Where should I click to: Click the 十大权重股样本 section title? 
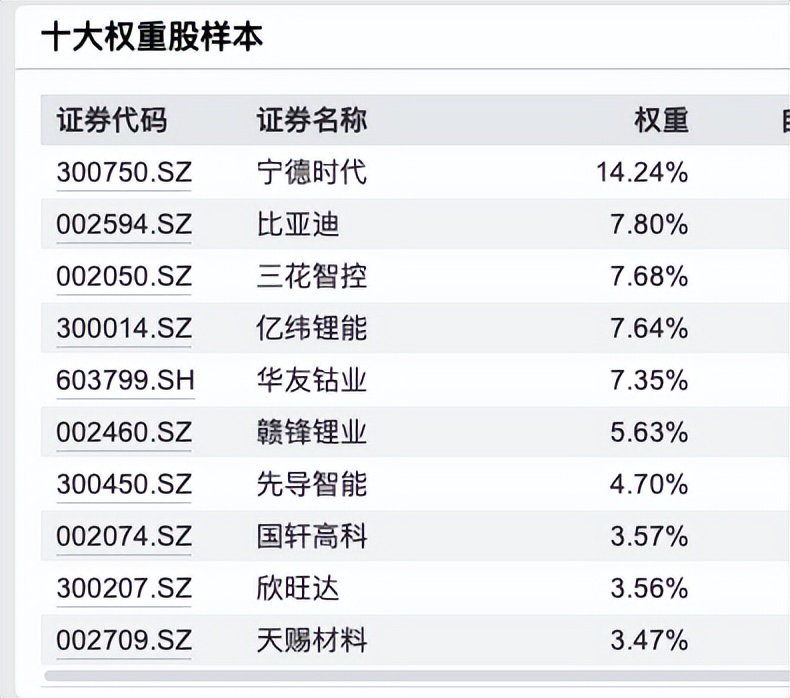[152, 38]
